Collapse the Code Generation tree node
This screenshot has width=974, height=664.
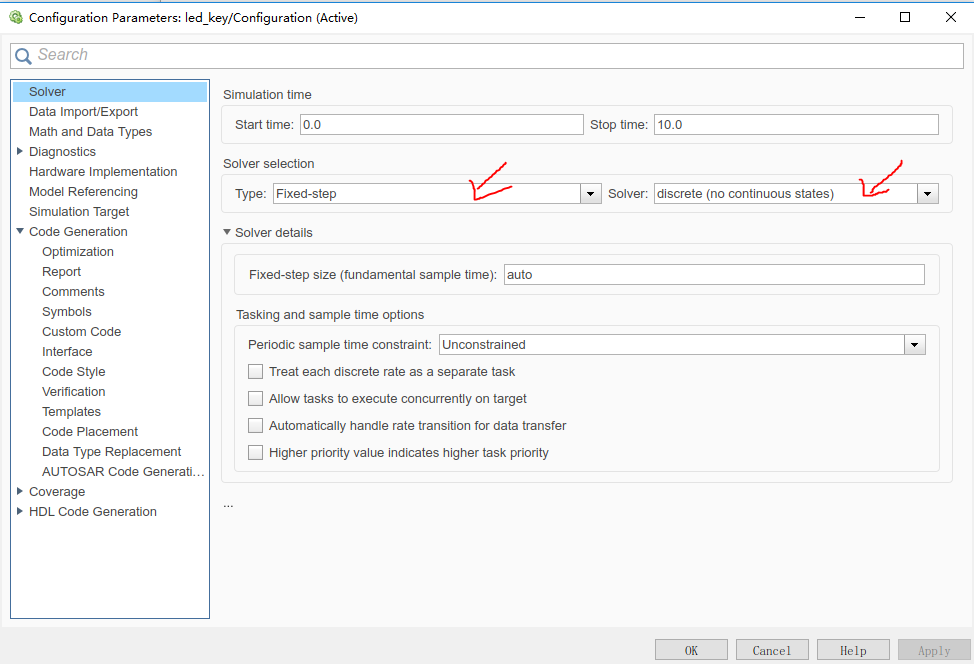(x=20, y=231)
